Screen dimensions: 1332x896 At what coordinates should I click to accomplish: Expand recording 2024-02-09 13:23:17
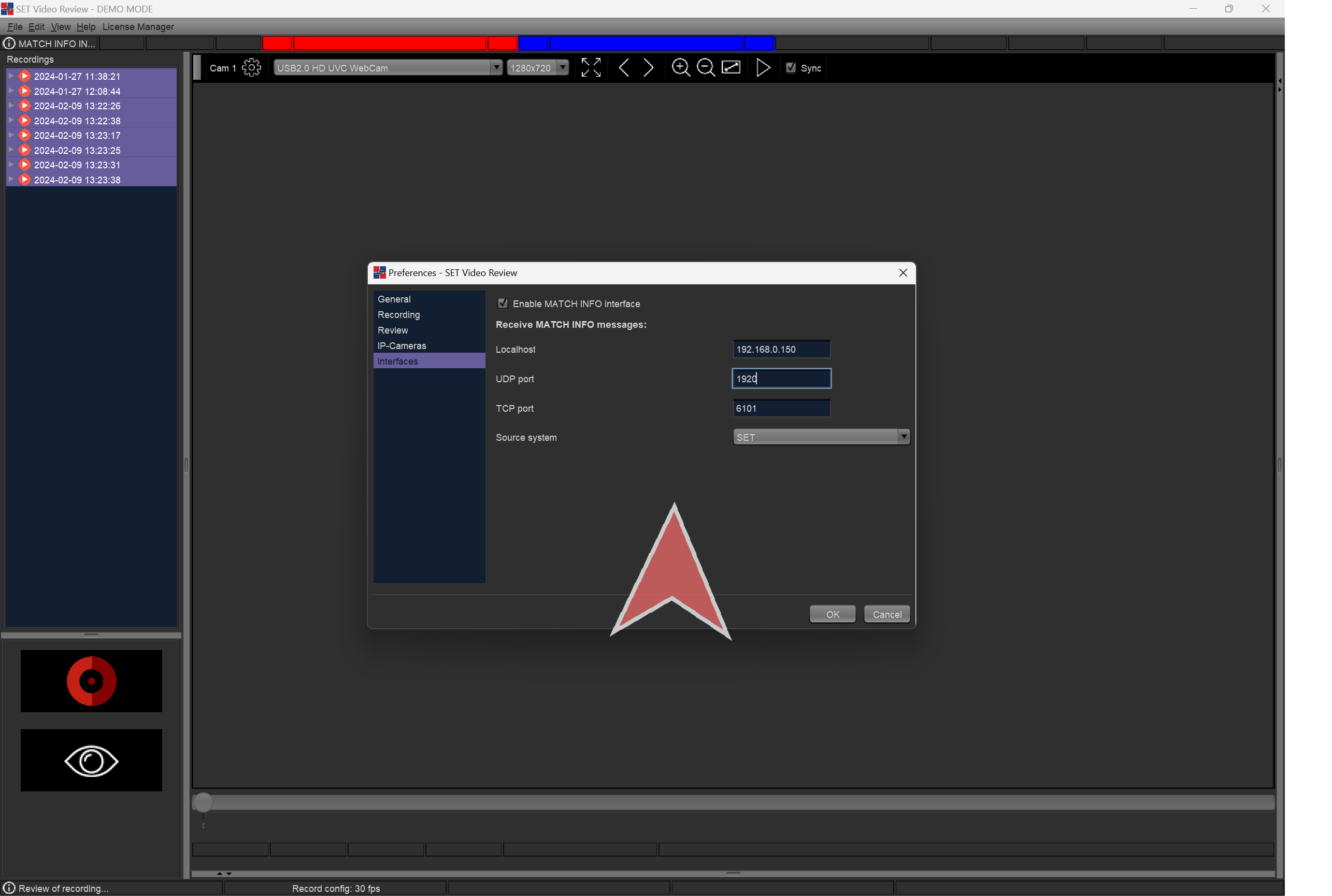coord(11,135)
